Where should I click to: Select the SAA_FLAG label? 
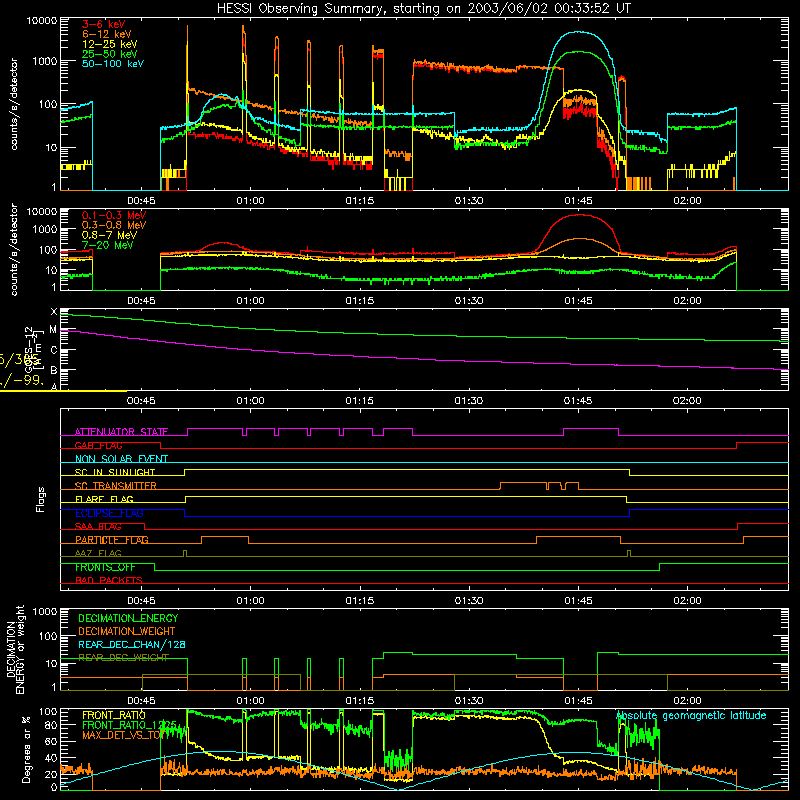pyautogui.click(x=98, y=526)
